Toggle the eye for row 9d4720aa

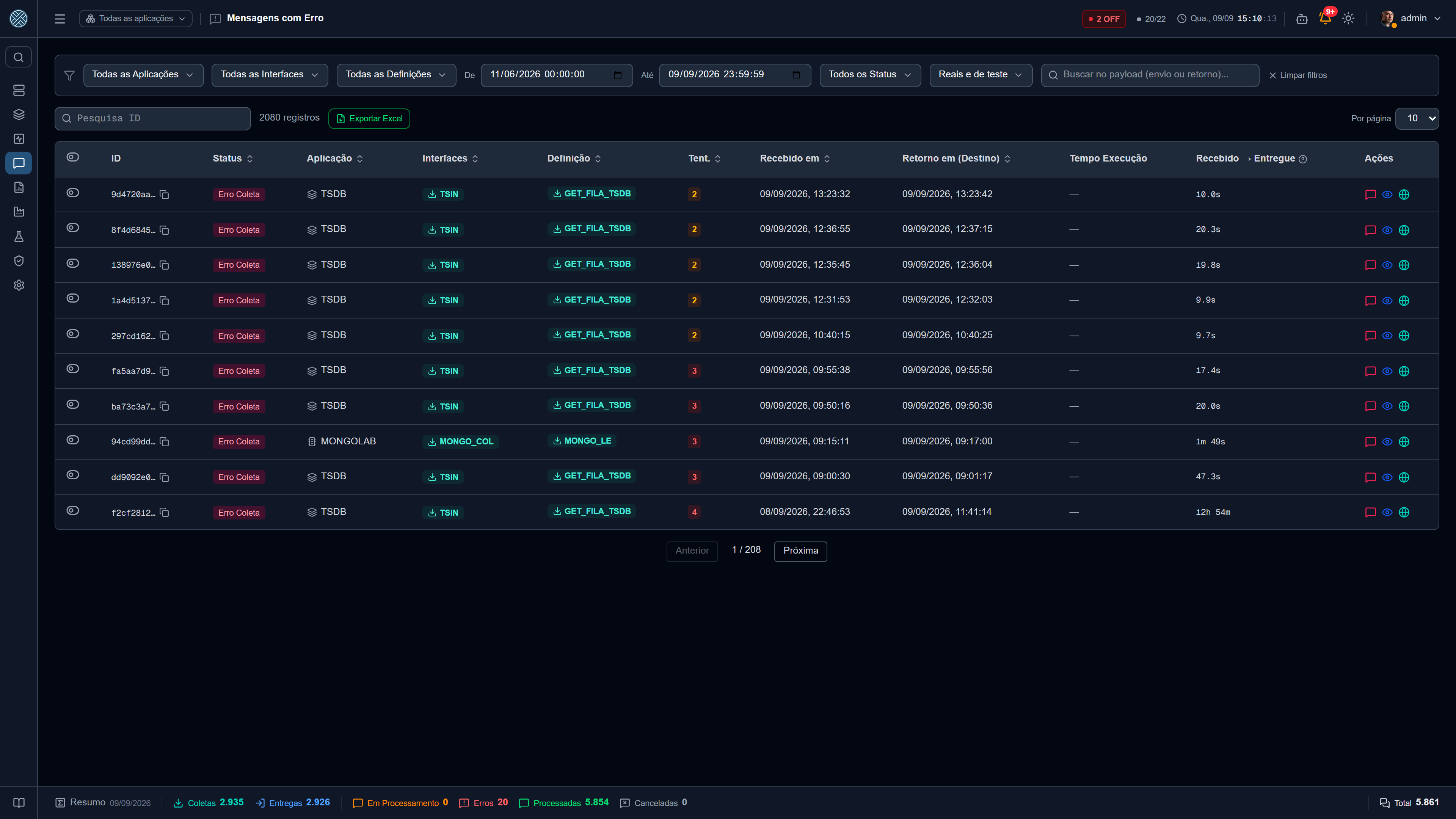(73, 193)
